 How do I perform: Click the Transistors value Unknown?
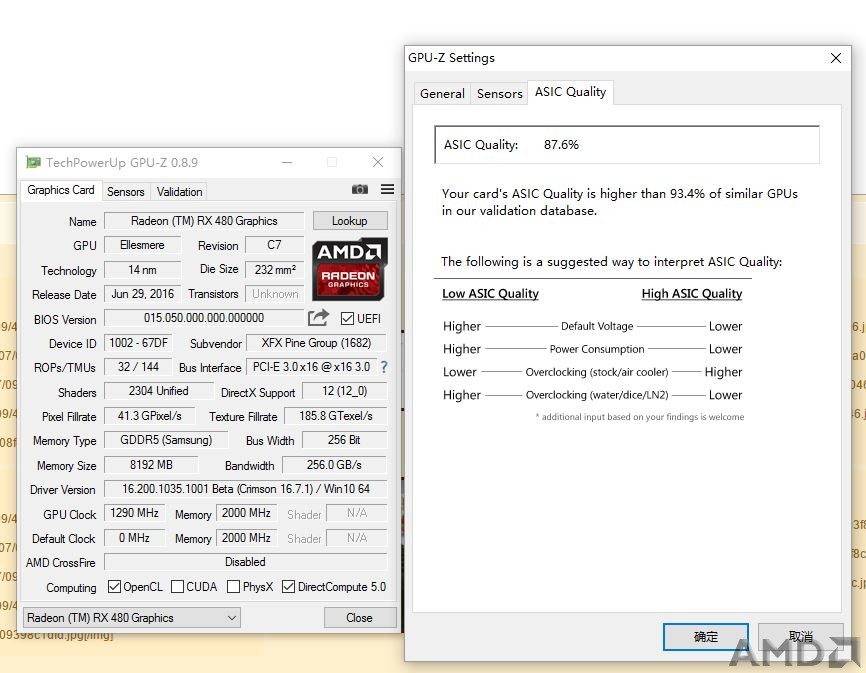[x=274, y=294]
